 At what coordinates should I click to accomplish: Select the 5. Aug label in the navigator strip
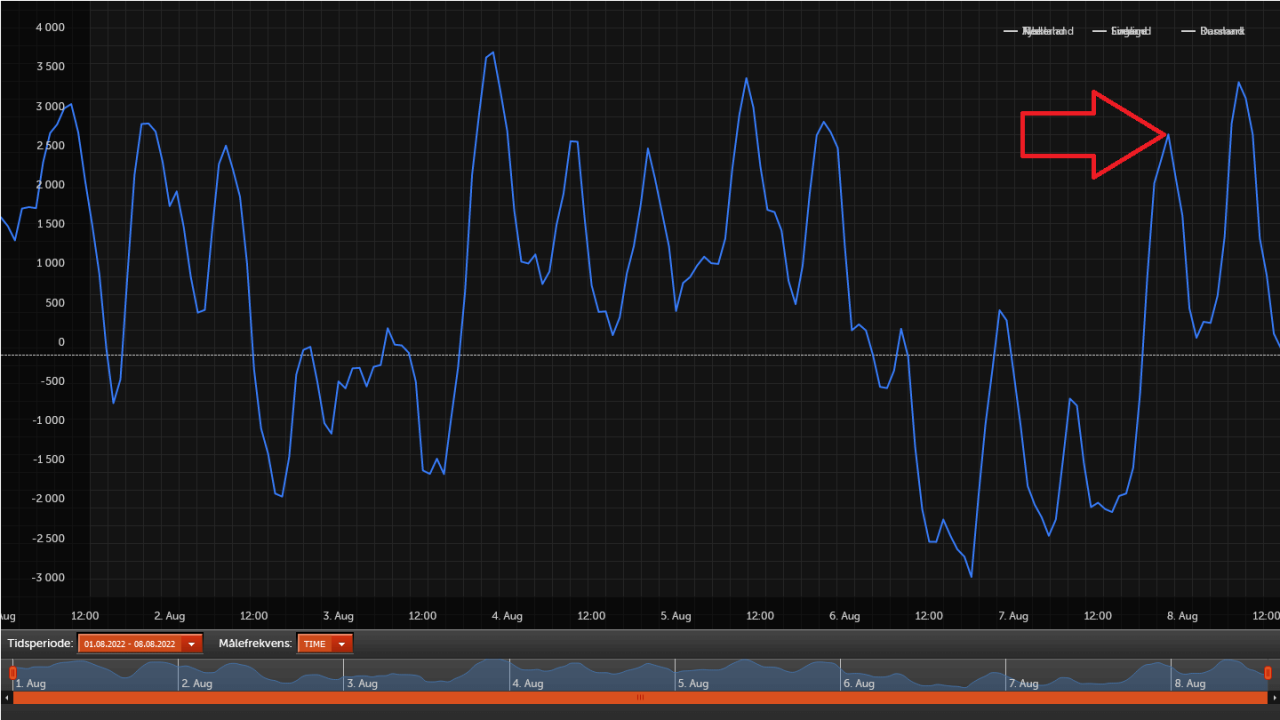694,684
